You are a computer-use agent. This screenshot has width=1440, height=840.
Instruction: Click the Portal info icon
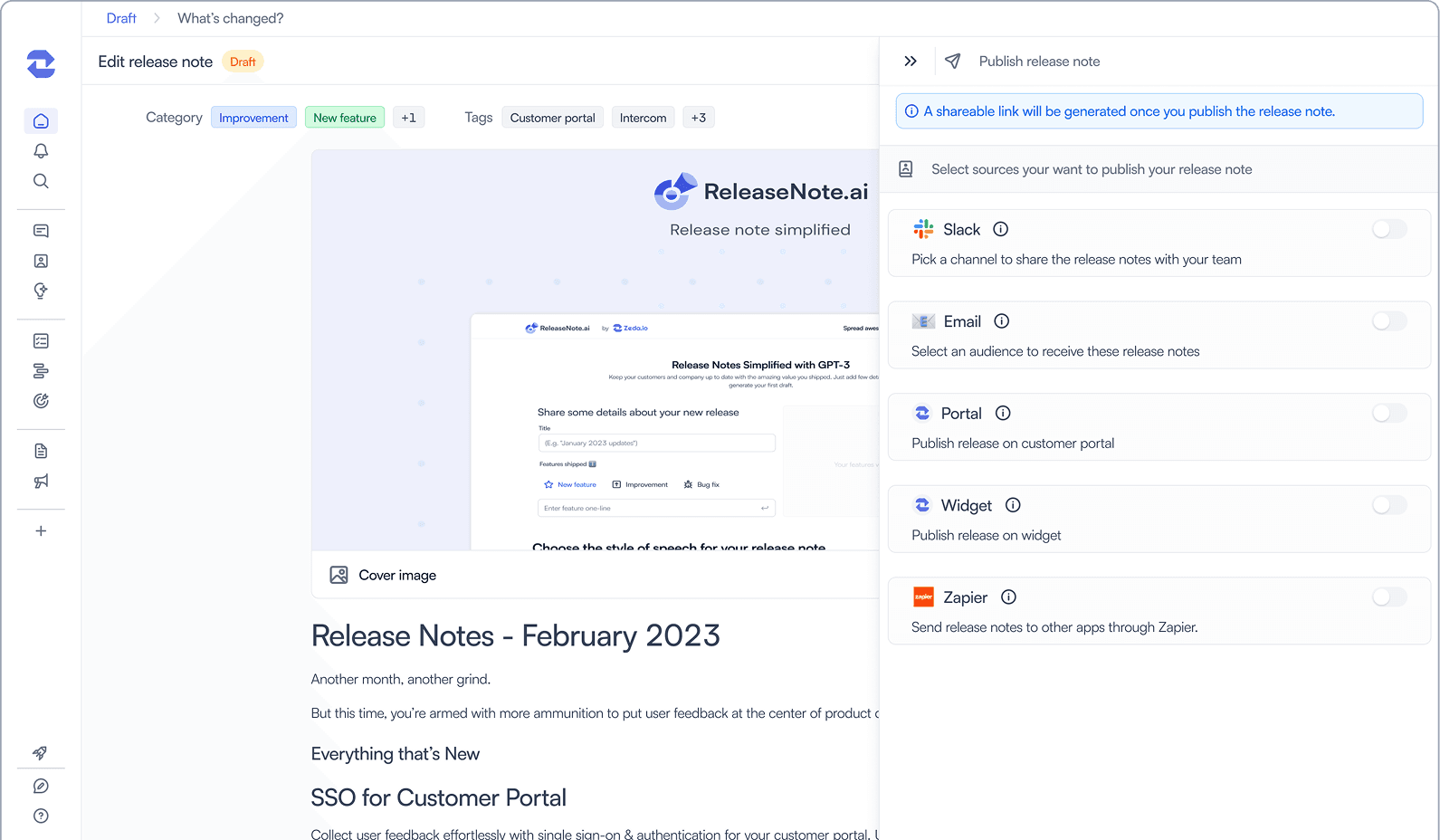pyautogui.click(x=1003, y=414)
